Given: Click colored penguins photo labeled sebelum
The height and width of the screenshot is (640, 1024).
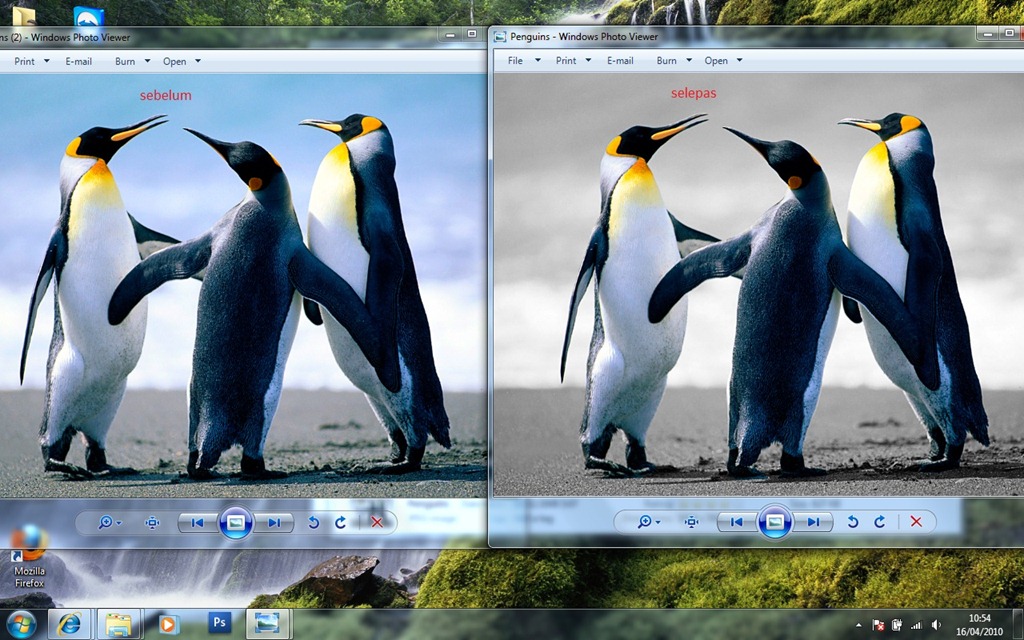Looking at the screenshot, I should [243, 285].
